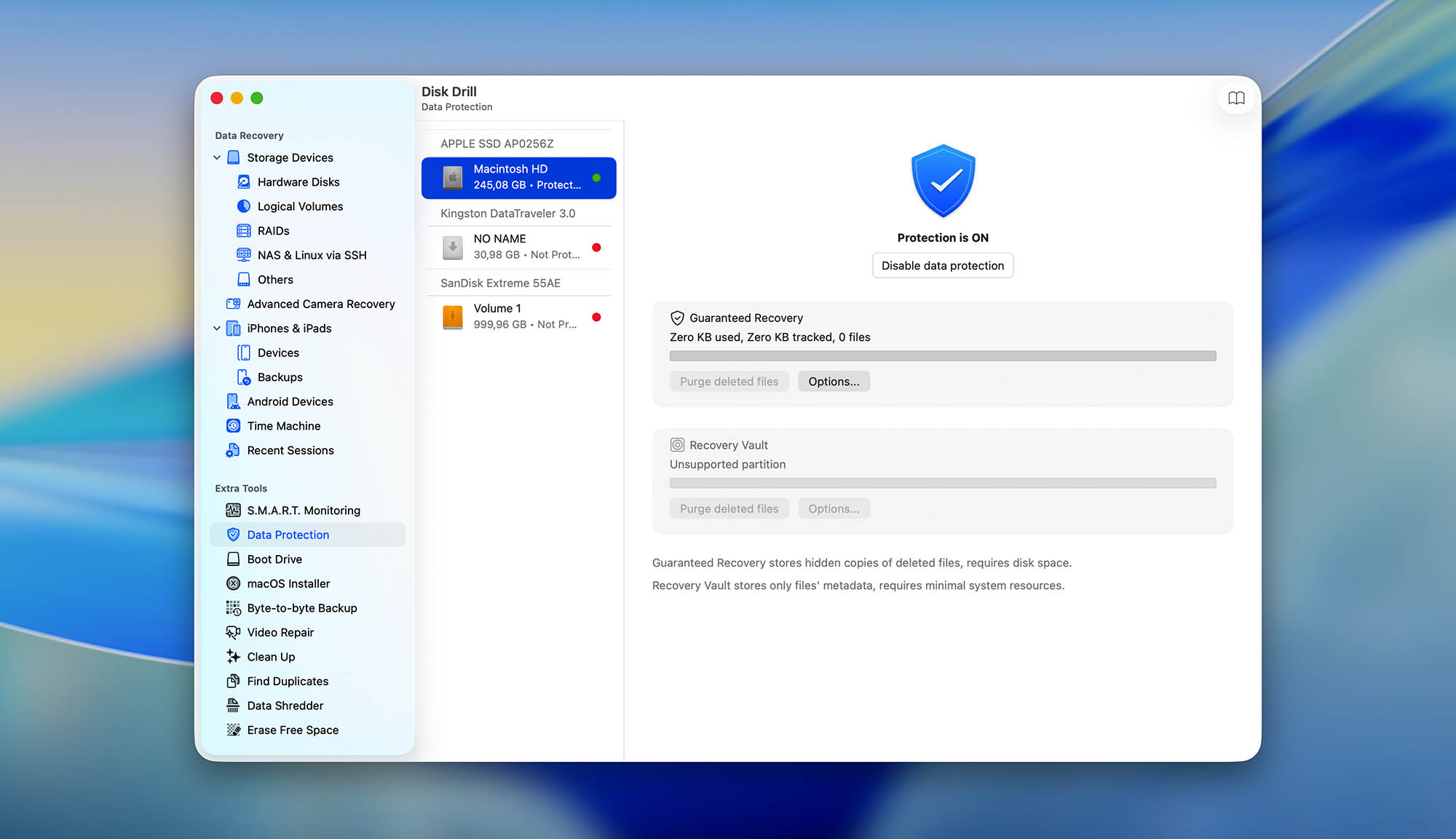Open the Advanced Camera Recovery tool
The width and height of the screenshot is (1456, 839).
tap(321, 304)
